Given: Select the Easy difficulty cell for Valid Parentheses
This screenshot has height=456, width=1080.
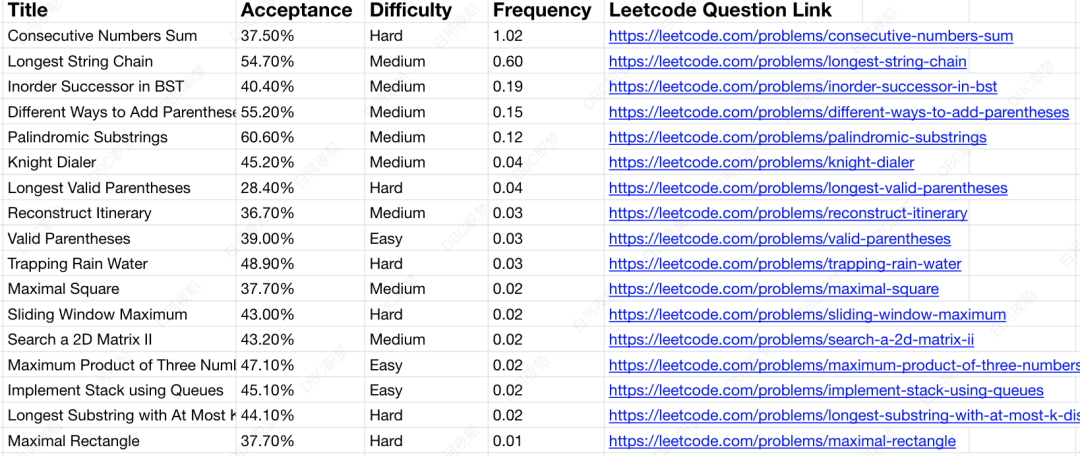Looking at the screenshot, I should [426, 238].
